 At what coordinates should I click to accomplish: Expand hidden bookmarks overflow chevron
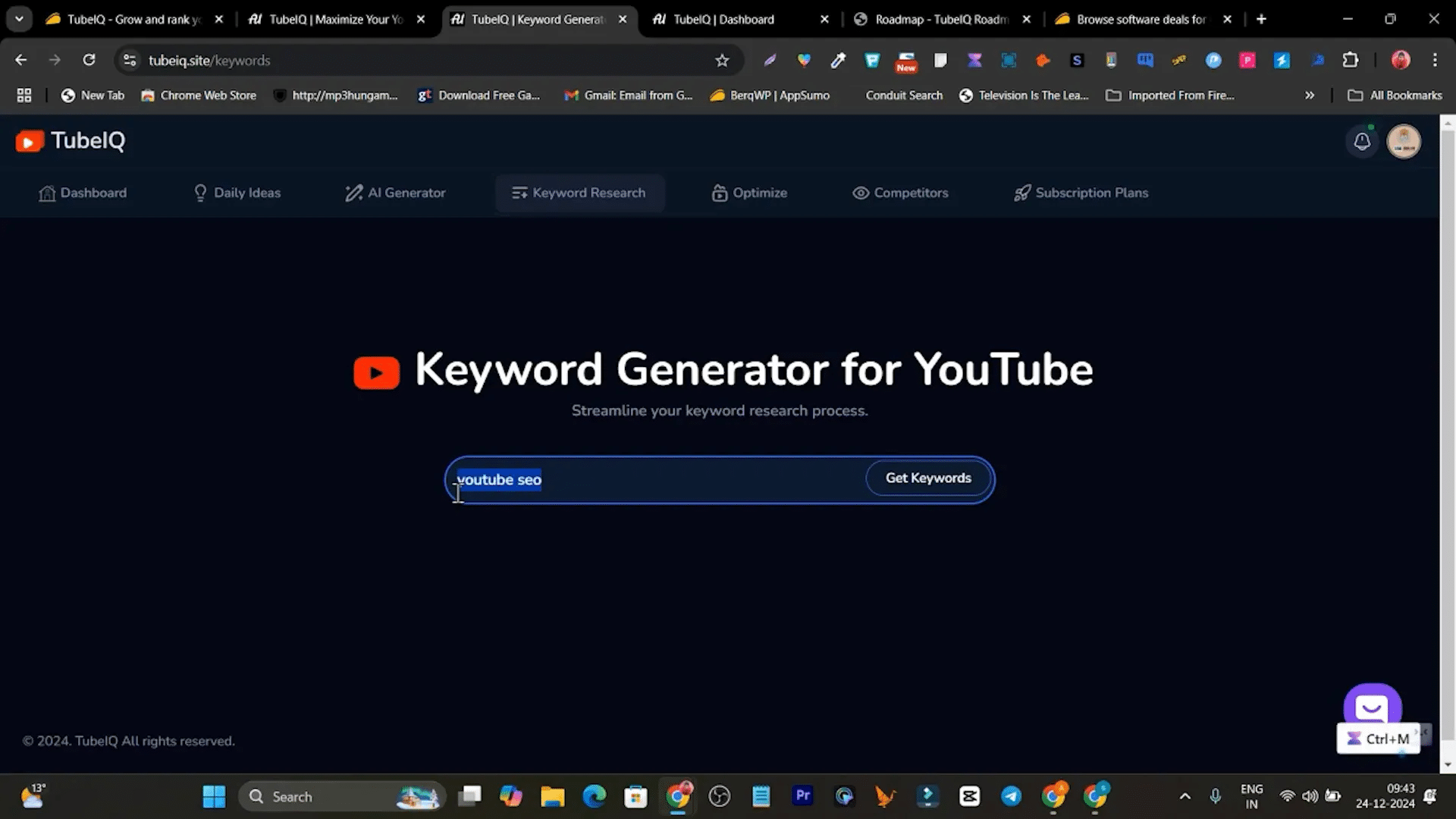[x=1309, y=96]
